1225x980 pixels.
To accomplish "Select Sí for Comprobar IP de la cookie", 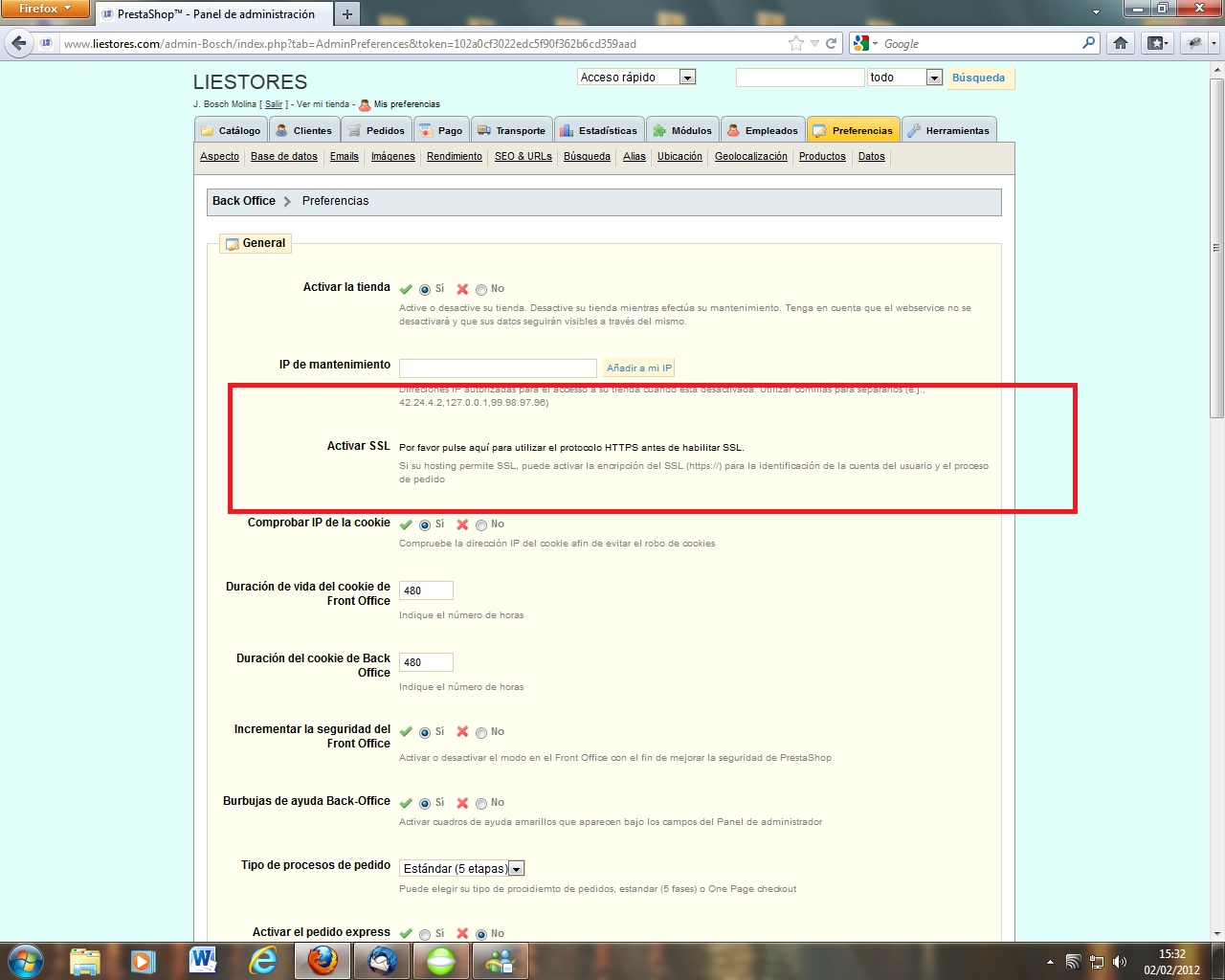I will click(425, 524).
